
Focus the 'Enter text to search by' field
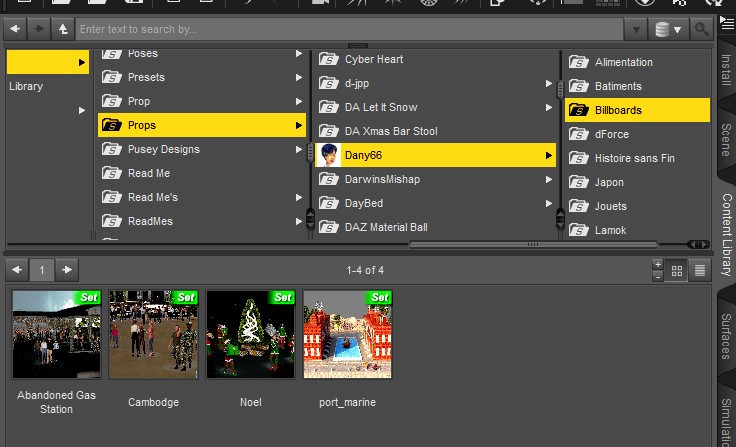[349, 29]
